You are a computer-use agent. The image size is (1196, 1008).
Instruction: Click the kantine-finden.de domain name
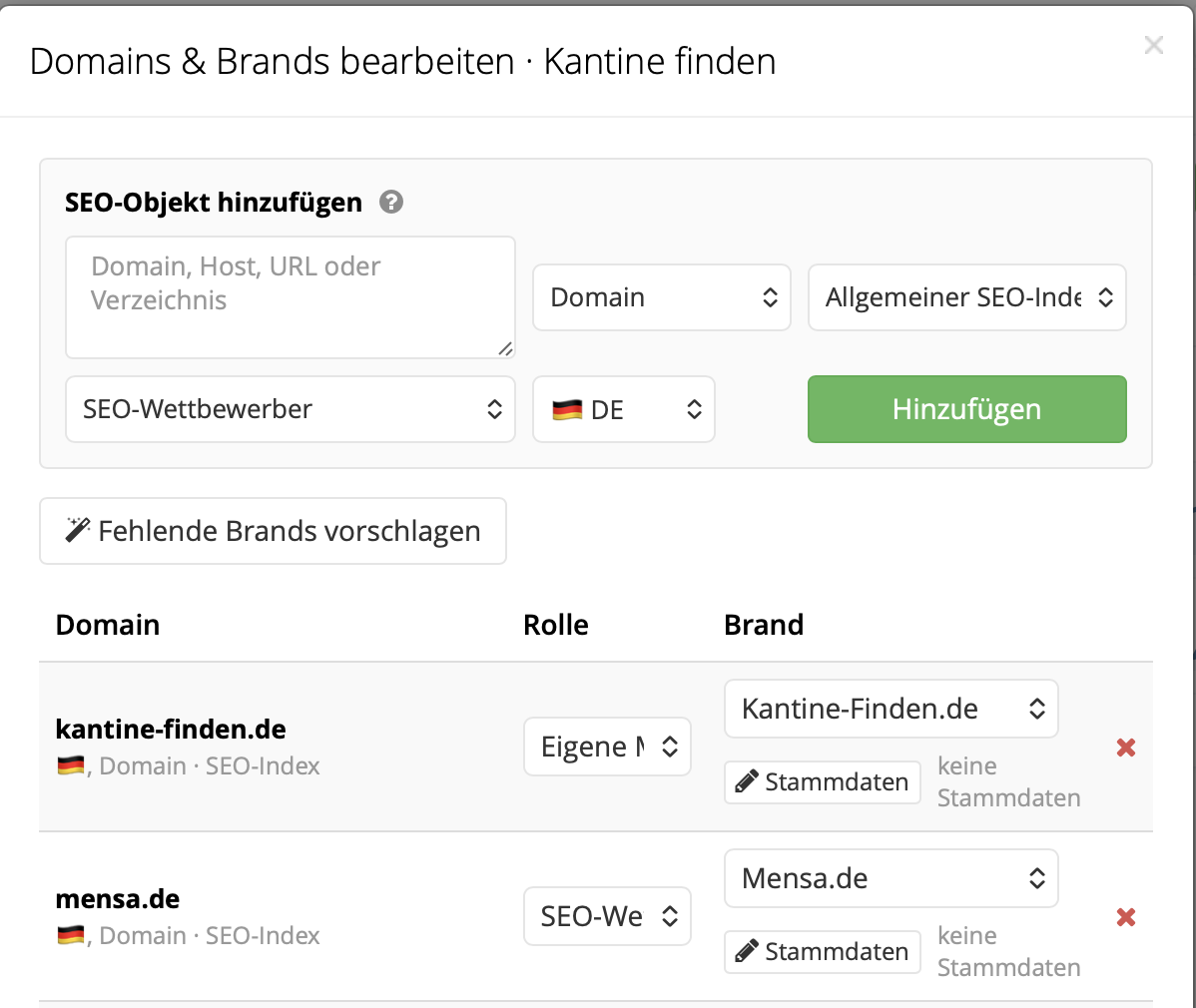pyautogui.click(x=171, y=729)
